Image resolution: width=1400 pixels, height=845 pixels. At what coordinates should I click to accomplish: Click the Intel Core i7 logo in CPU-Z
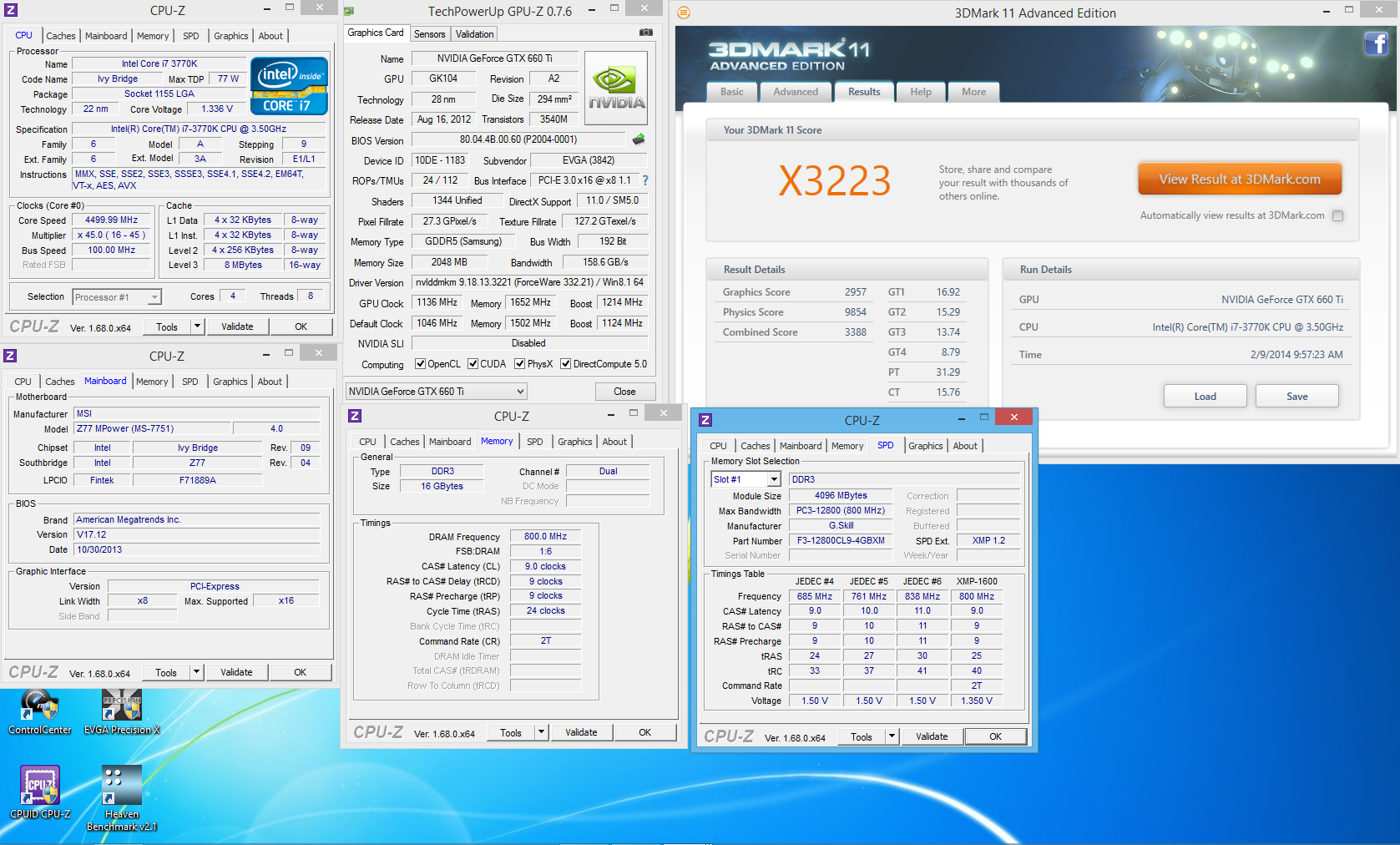coord(289,84)
